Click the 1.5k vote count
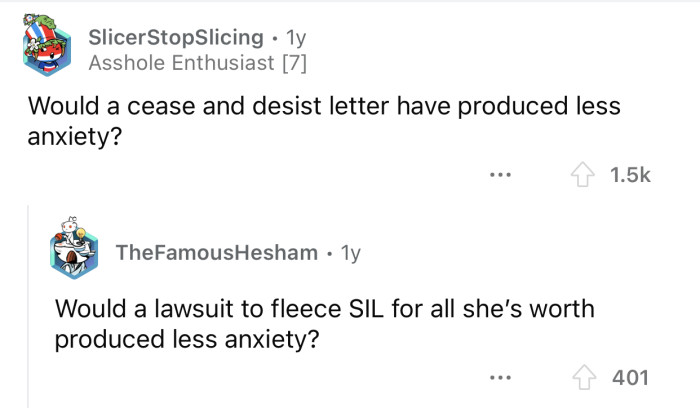The width and height of the screenshot is (700, 408). tap(630, 176)
